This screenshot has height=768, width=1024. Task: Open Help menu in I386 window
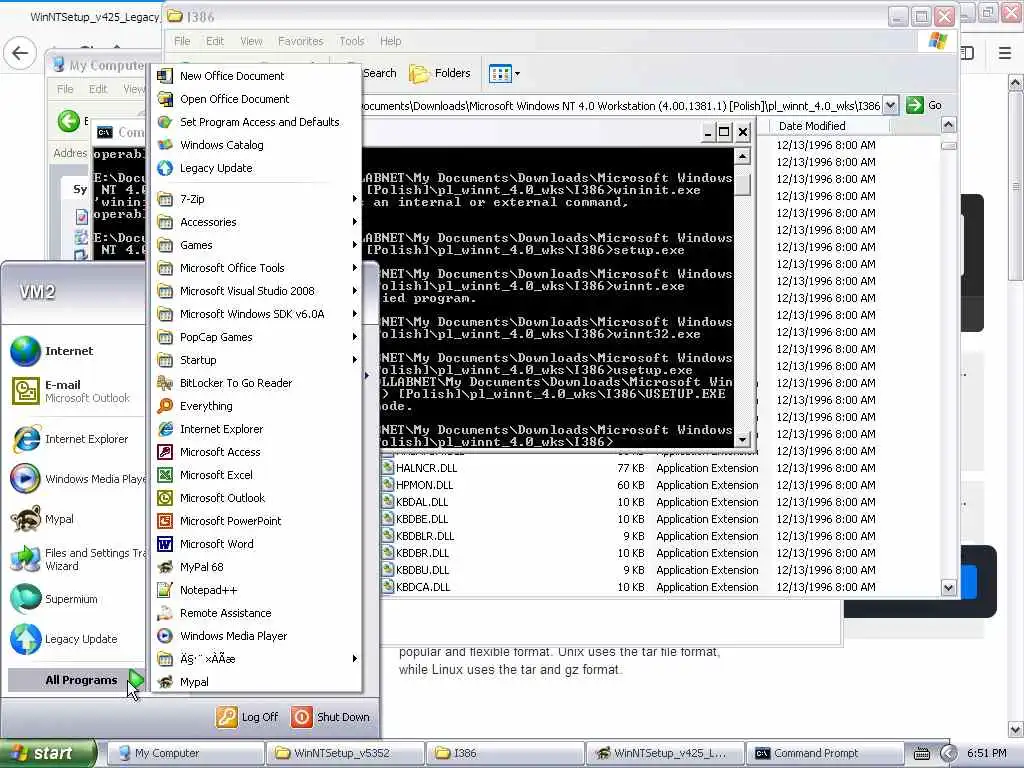click(391, 41)
